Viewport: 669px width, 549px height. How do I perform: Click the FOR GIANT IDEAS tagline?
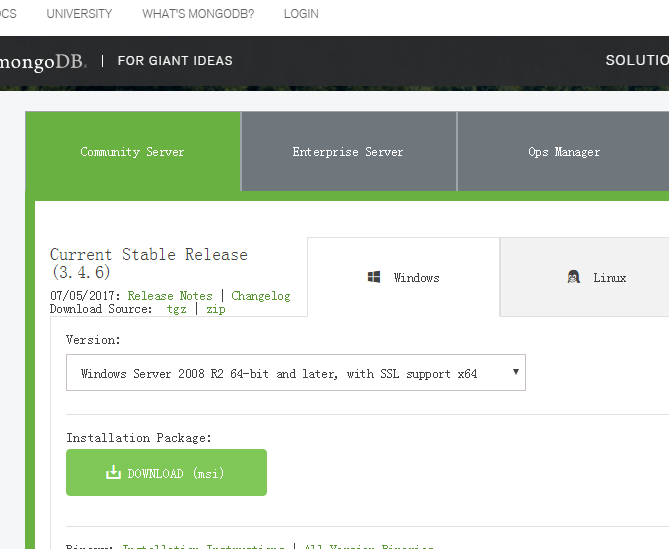coord(175,61)
